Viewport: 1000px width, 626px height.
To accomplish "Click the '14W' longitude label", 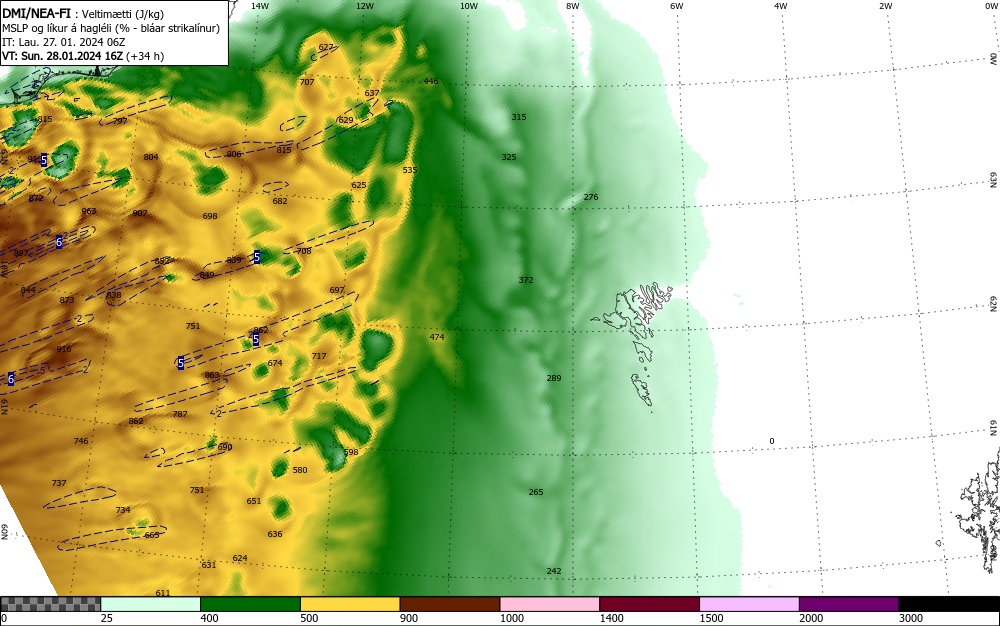I will pyautogui.click(x=260, y=6).
